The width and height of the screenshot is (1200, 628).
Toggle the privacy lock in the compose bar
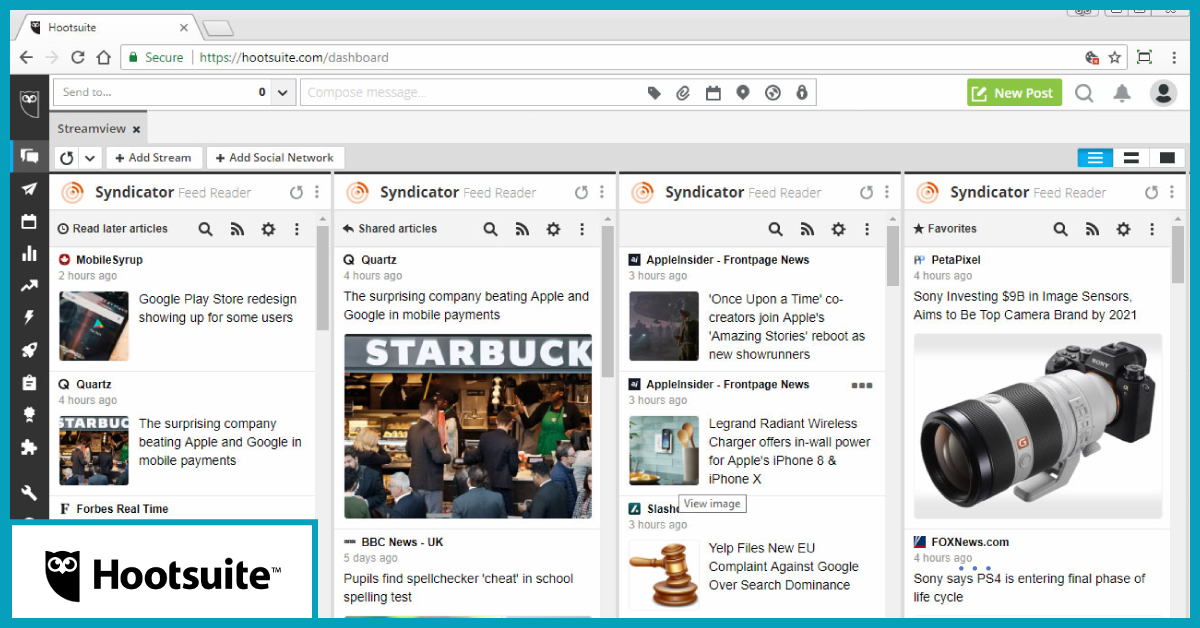click(x=802, y=92)
